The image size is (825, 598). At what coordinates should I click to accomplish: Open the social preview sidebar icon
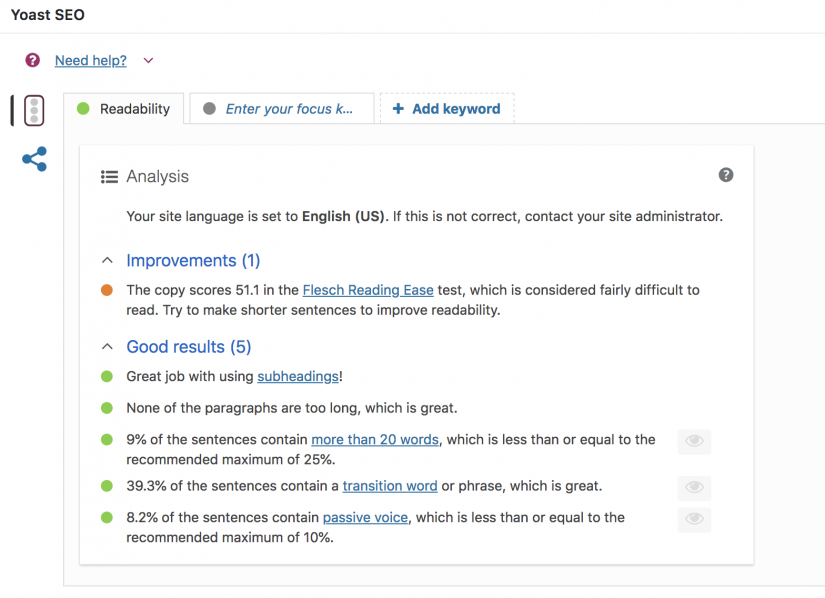[x=34, y=159]
